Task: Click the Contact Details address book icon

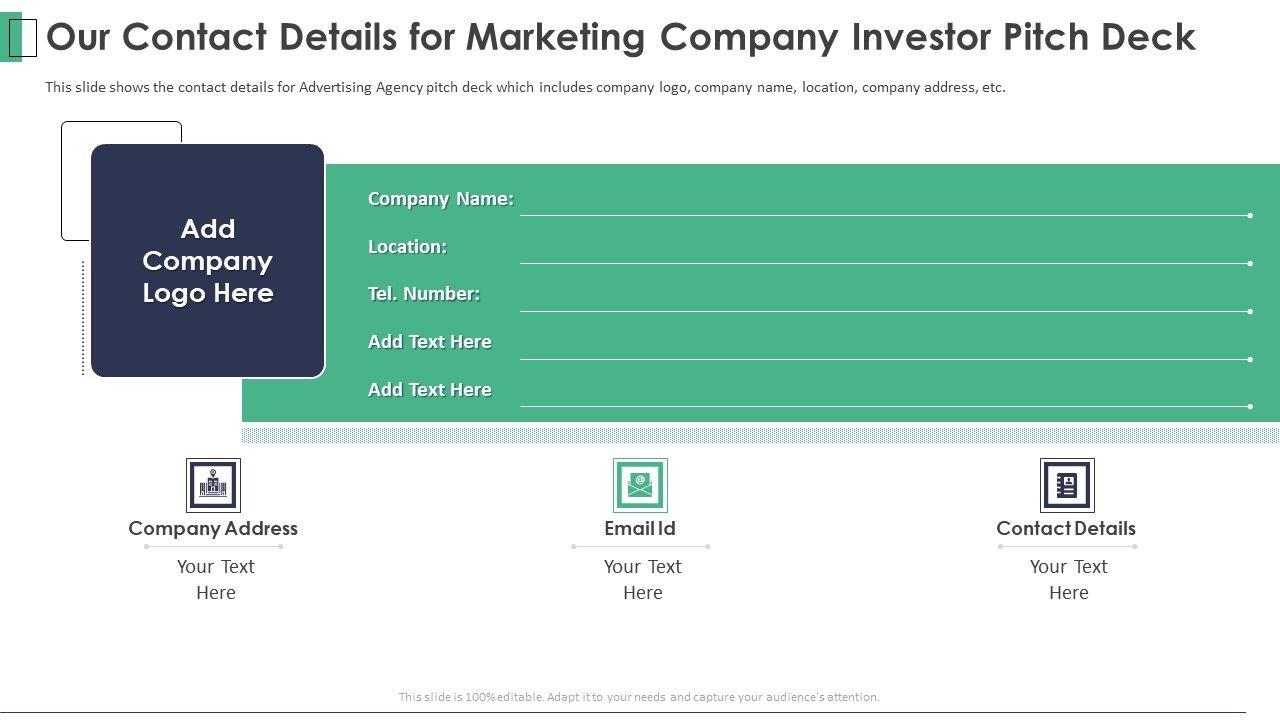Action: (1067, 485)
